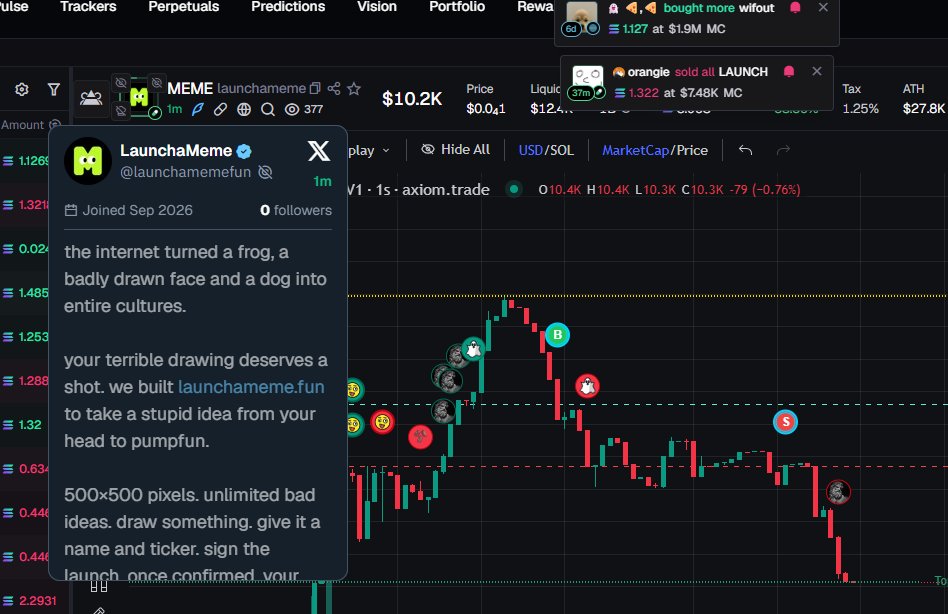Switch chart currency to SOL
This screenshot has width=948, height=614.
(x=562, y=150)
